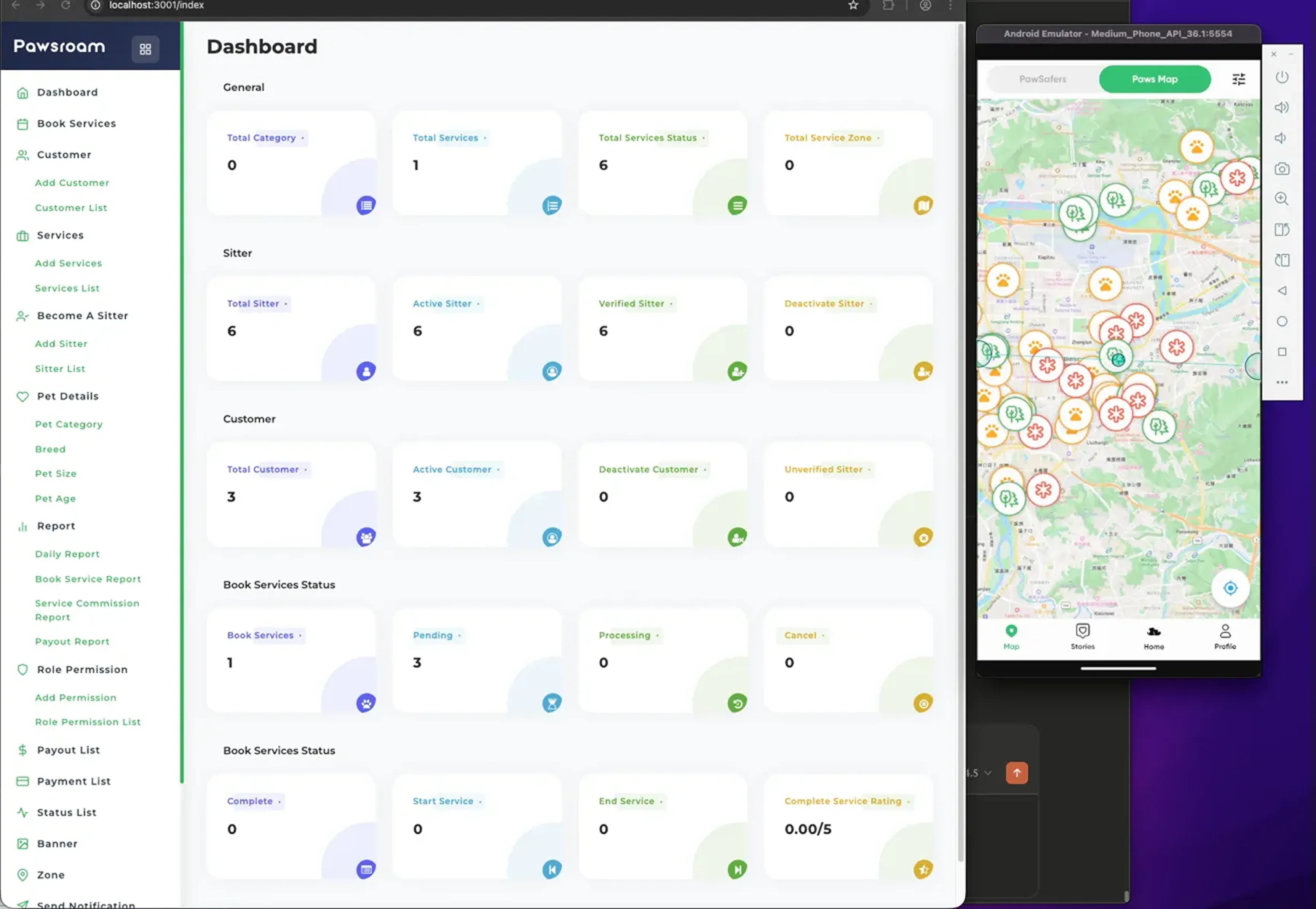Click the blue recenter location button on the map
Viewport: 1316px width, 909px height.
click(x=1231, y=588)
